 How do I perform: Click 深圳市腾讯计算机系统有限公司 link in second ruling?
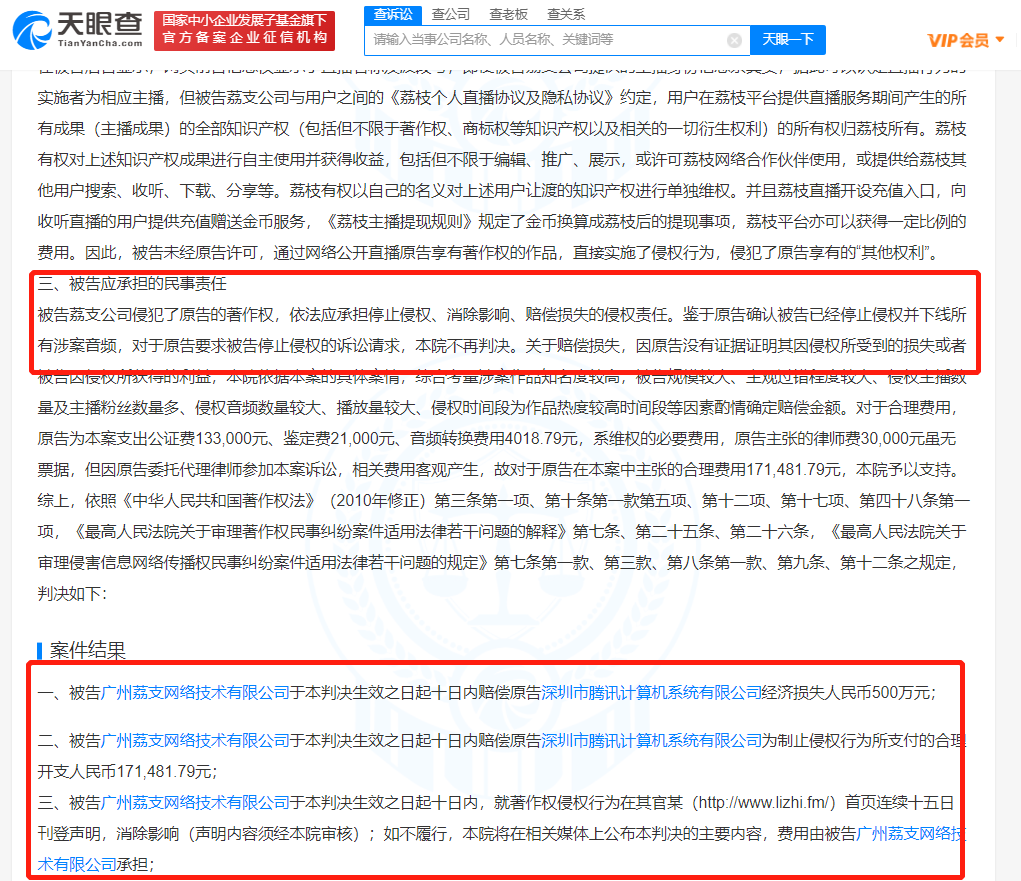click(651, 741)
